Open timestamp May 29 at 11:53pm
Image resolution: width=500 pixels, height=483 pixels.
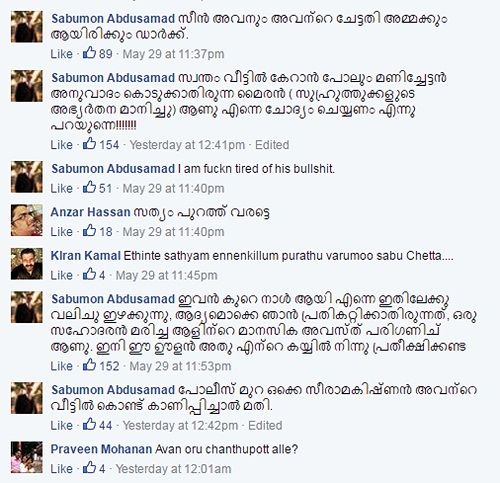coord(180,366)
